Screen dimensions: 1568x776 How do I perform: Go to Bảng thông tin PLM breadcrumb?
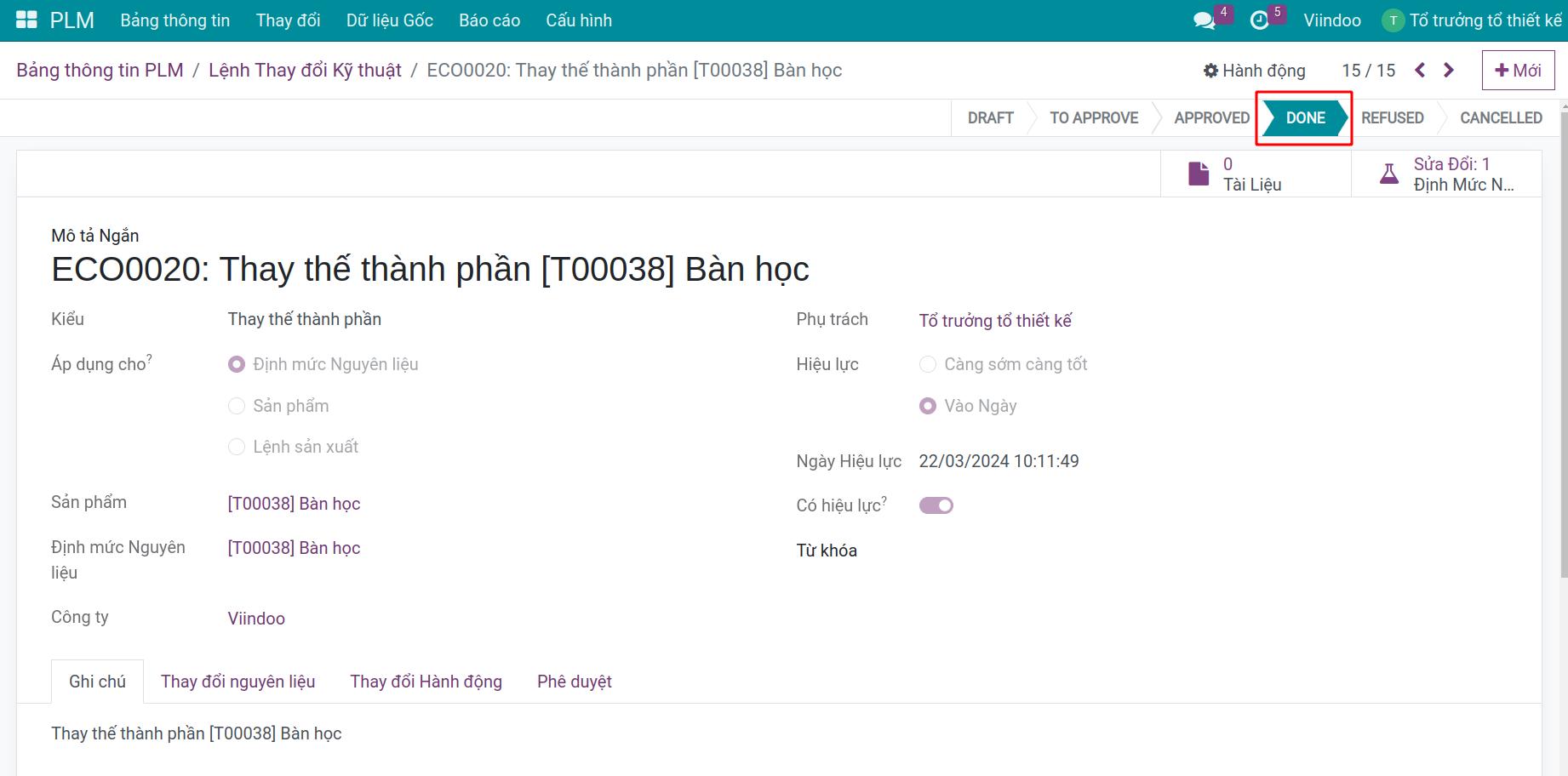[100, 71]
